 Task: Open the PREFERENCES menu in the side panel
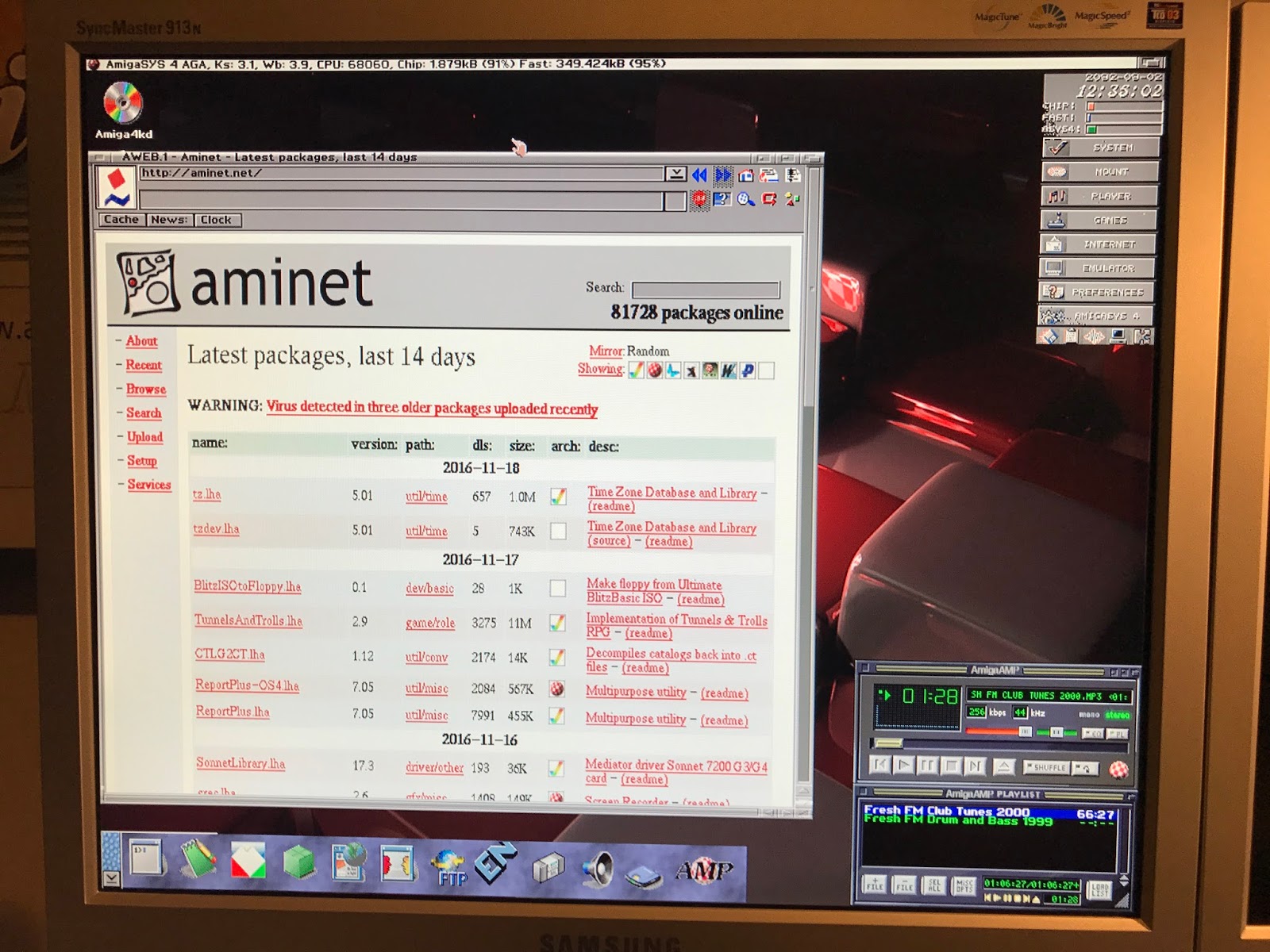pos(1096,292)
